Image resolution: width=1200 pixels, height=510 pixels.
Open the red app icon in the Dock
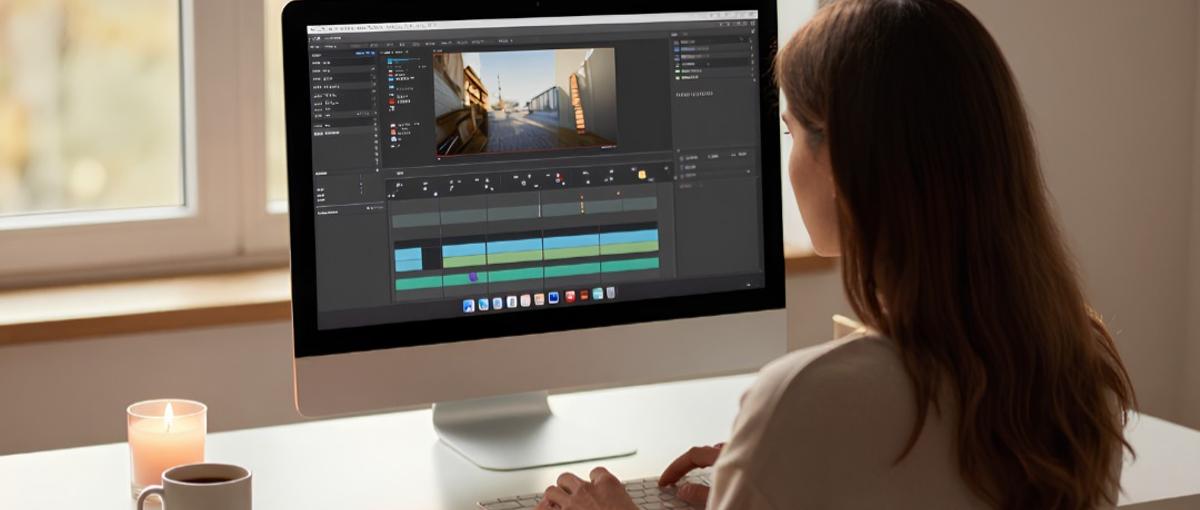point(570,297)
